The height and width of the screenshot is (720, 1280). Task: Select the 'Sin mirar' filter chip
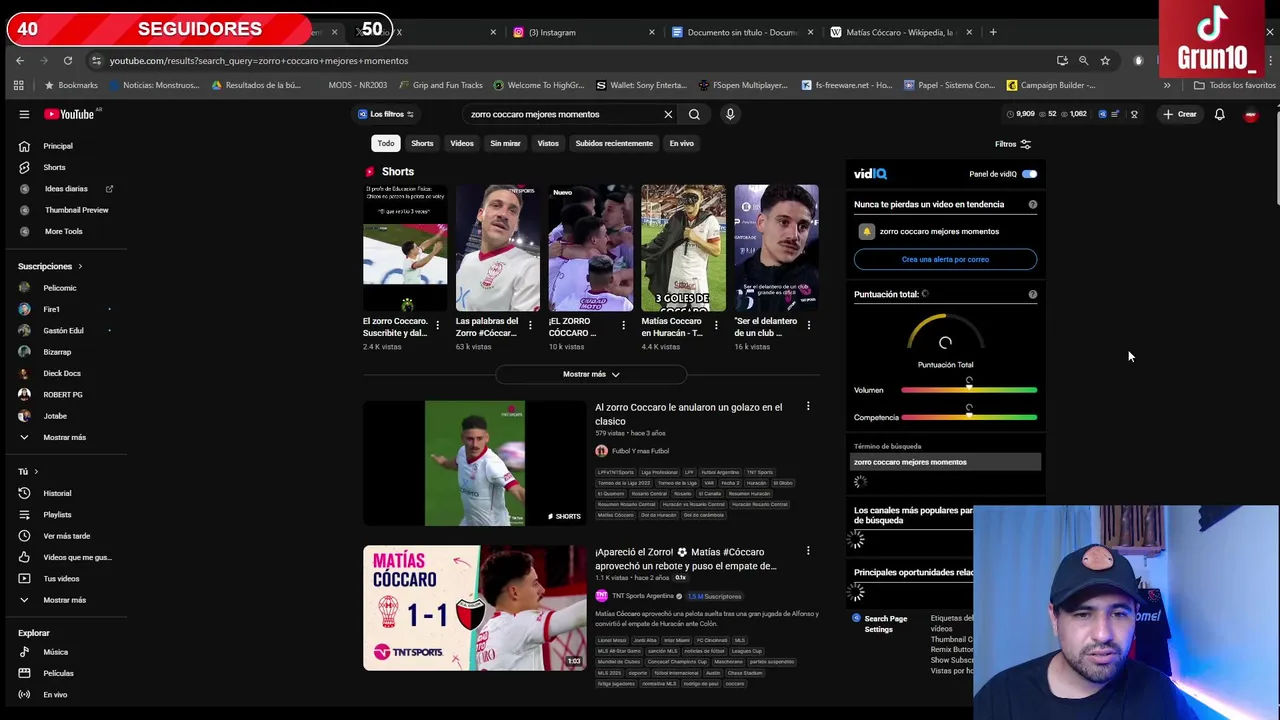[505, 143]
